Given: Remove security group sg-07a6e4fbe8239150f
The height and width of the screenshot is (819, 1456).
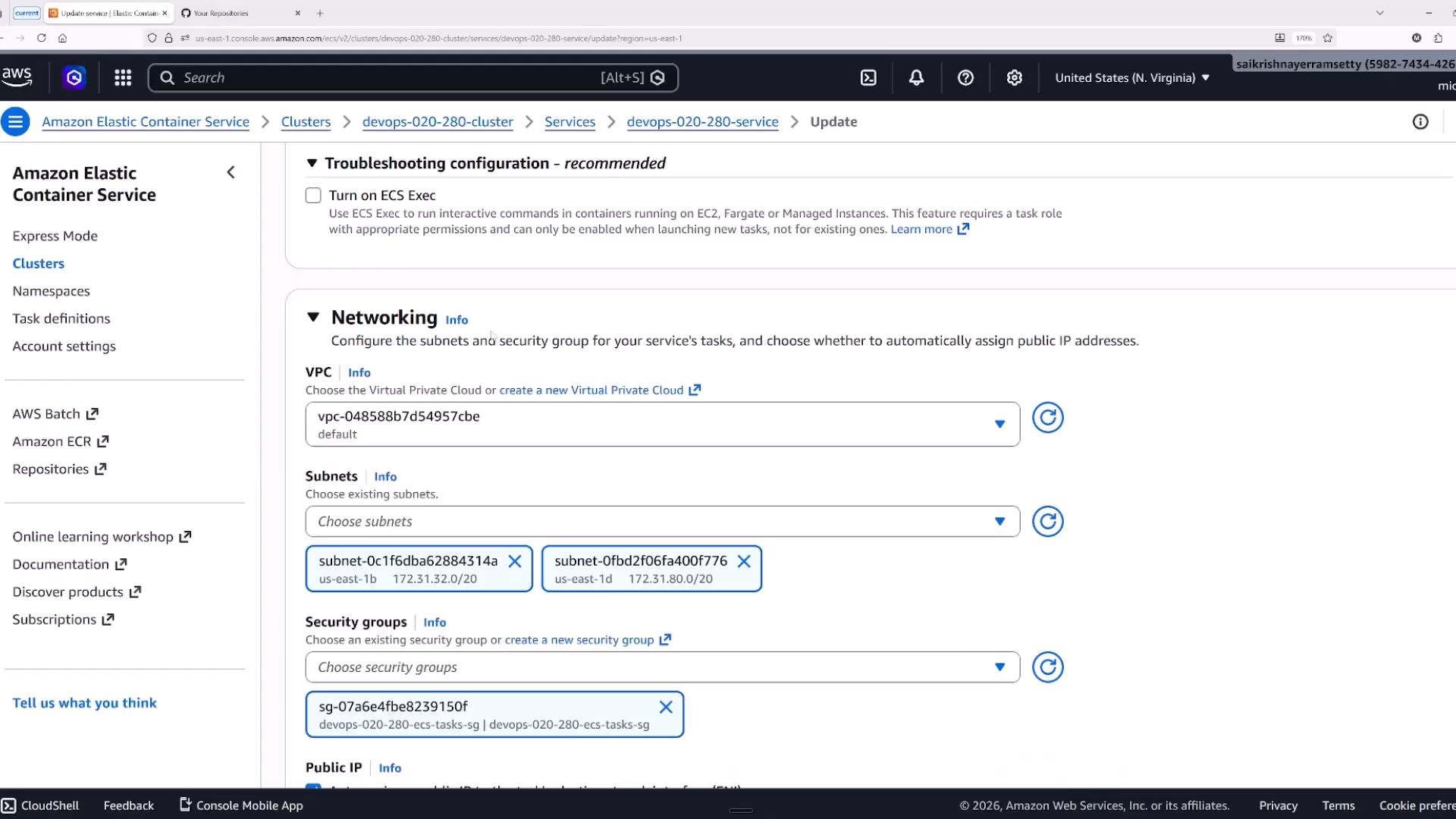Looking at the screenshot, I should (666, 707).
